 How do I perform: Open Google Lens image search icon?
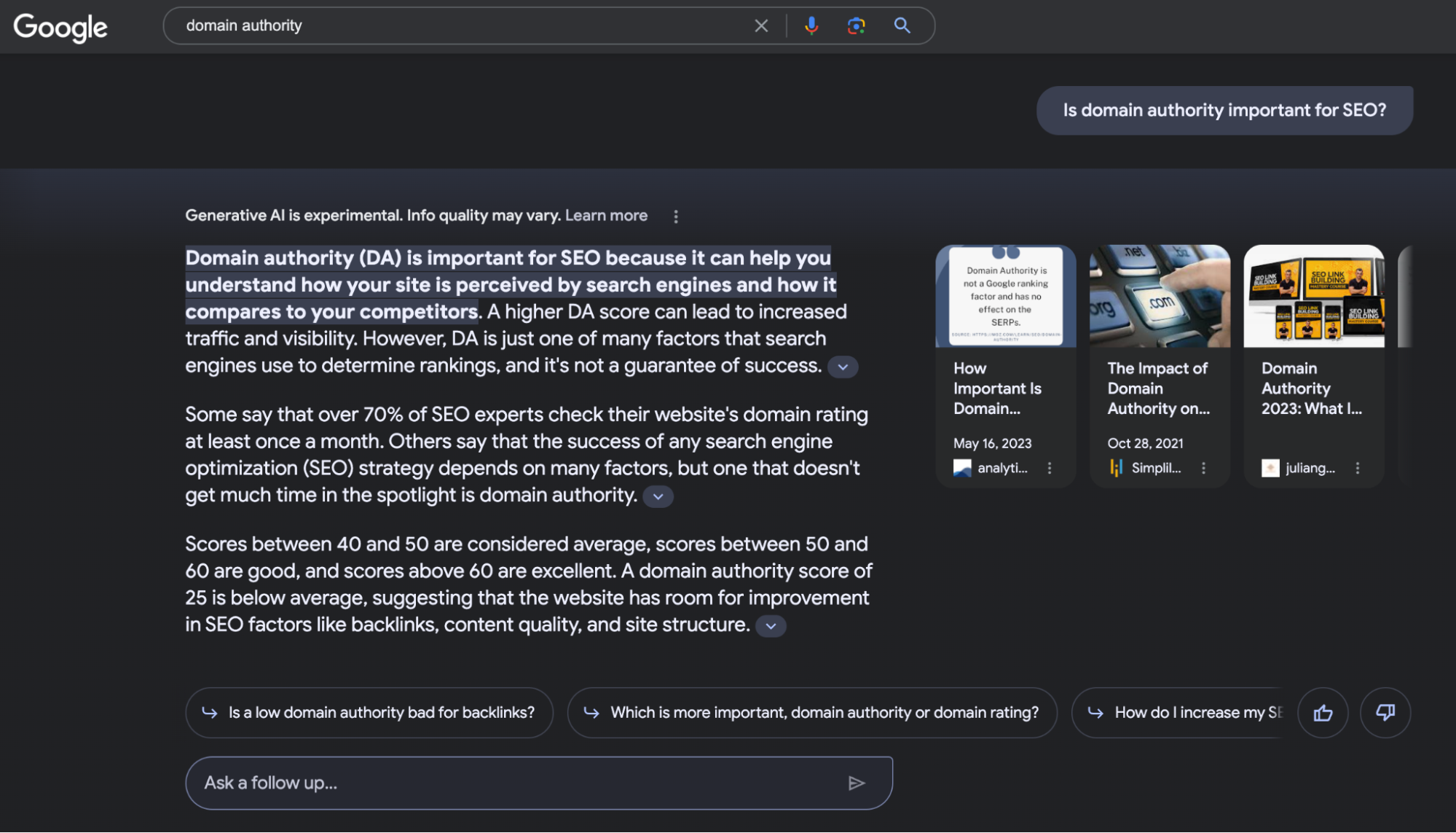click(x=857, y=26)
